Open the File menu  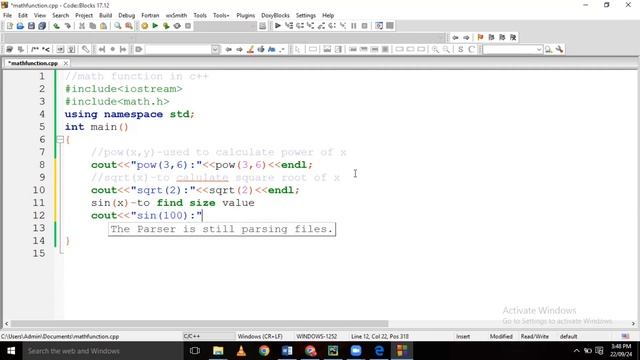[7, 16]
